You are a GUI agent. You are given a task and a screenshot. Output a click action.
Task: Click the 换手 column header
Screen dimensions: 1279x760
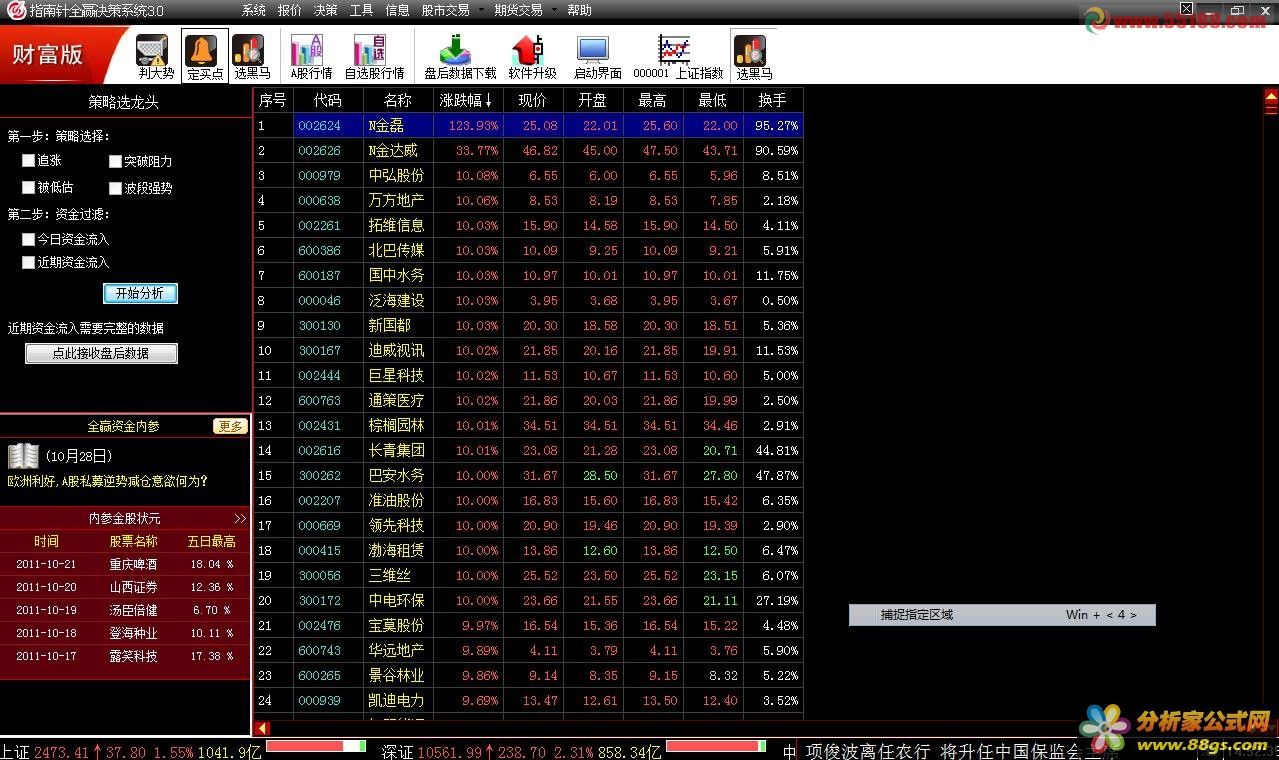773,100
